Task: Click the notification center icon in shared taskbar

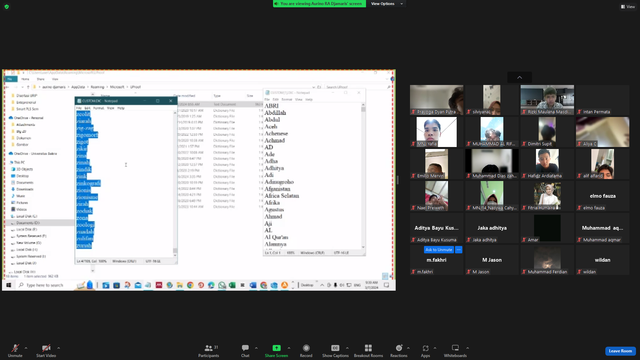Action: 386,285
